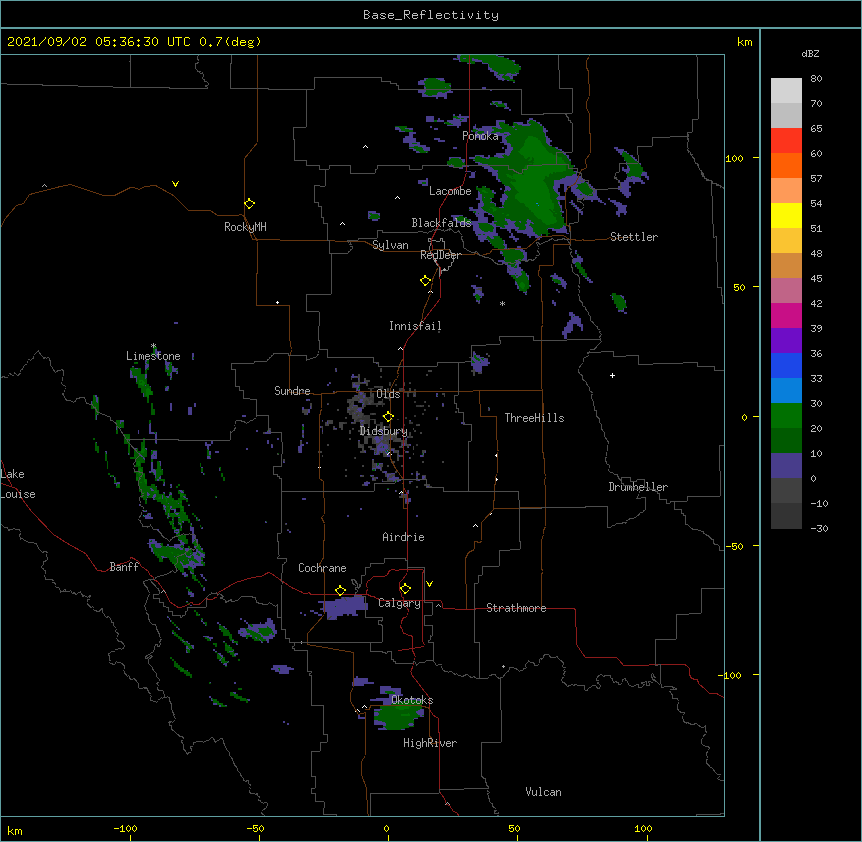Click the ThreeHills label
Viewport: 862px width, 842px height.
coord(534,418)
